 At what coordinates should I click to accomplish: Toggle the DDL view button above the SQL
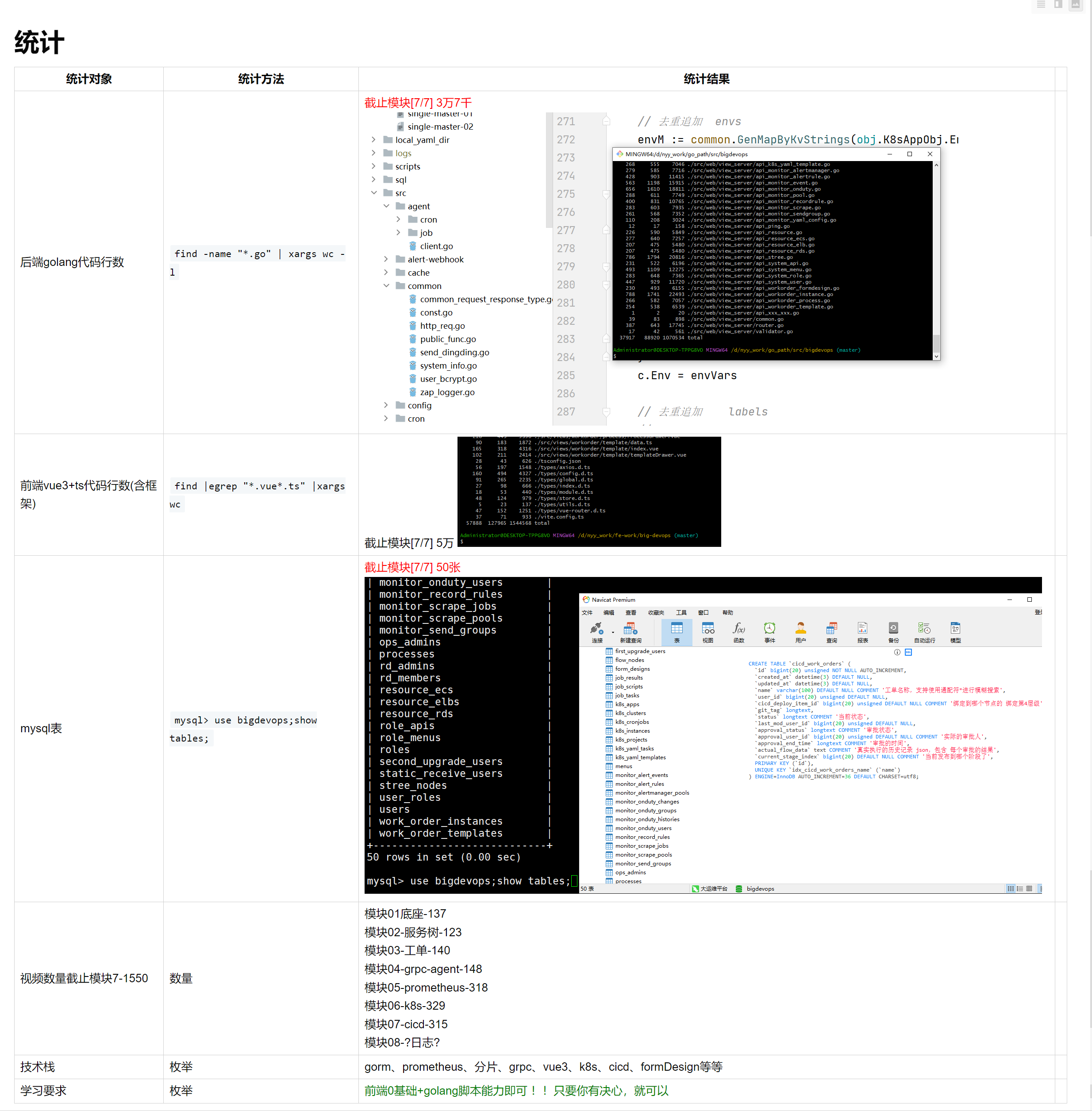coord(908,652)
